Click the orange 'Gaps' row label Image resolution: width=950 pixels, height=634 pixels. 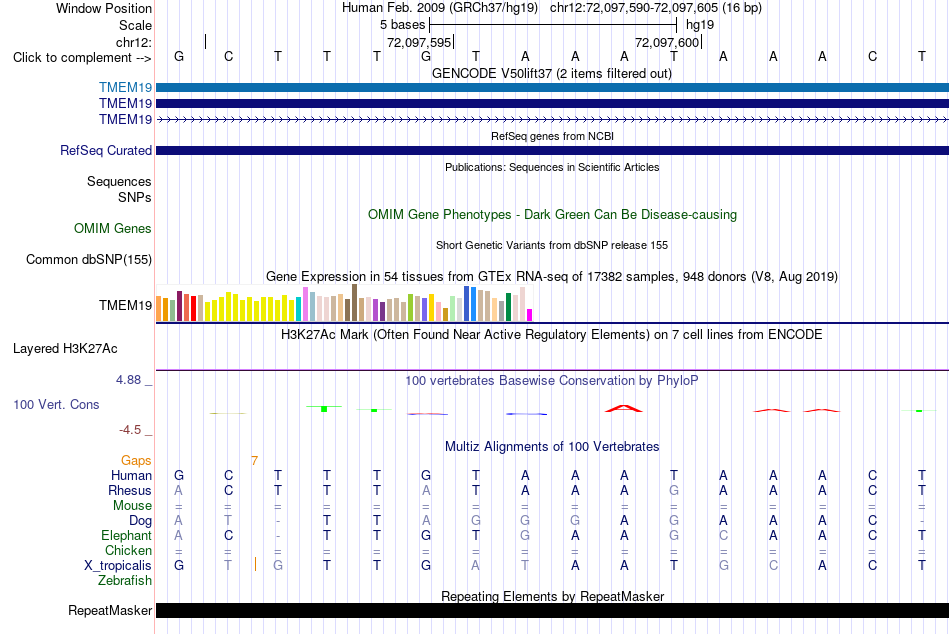tap(136, 461)
